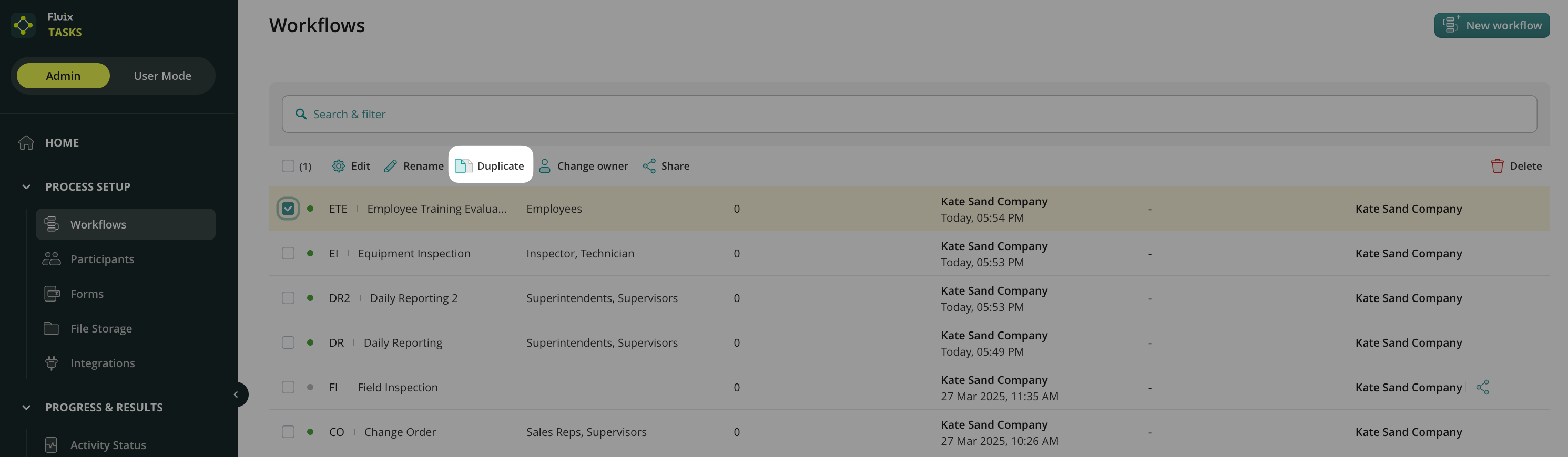The width and height of the screenshot is (1568, 457).
Task: Switch to User Mode
Action: (162, 76)
